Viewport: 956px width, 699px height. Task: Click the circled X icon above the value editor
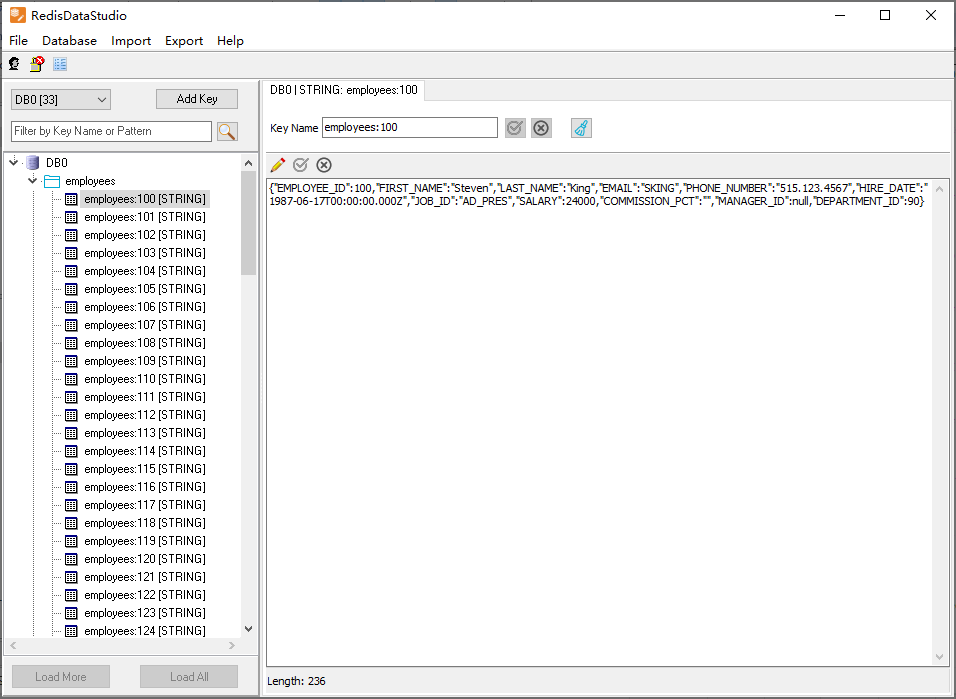coord(324,165)
